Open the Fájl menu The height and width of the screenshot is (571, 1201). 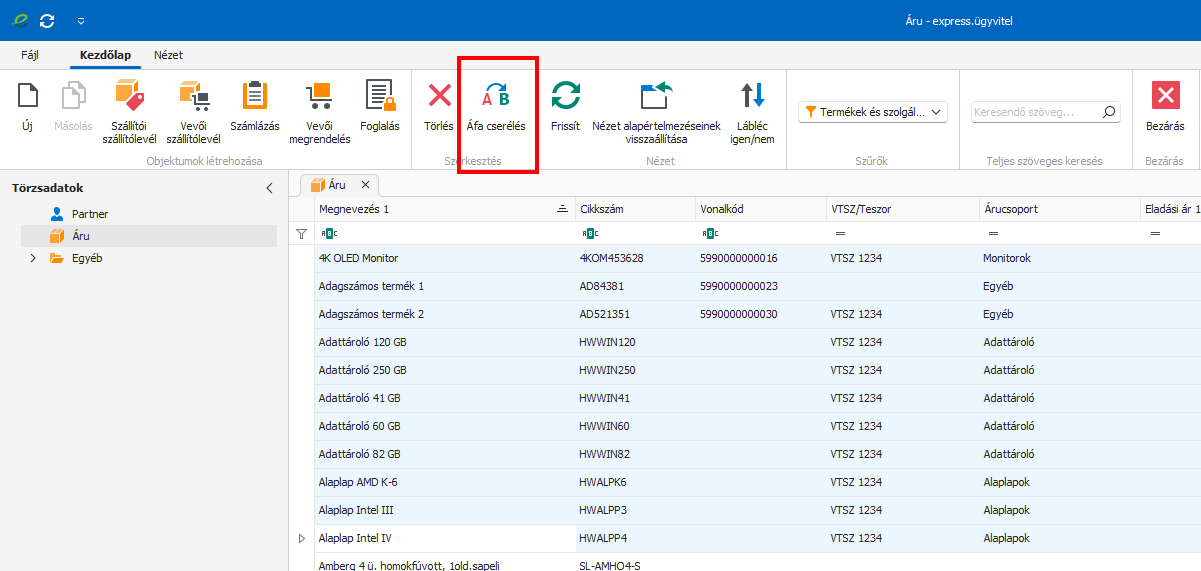tap(30, 55)
